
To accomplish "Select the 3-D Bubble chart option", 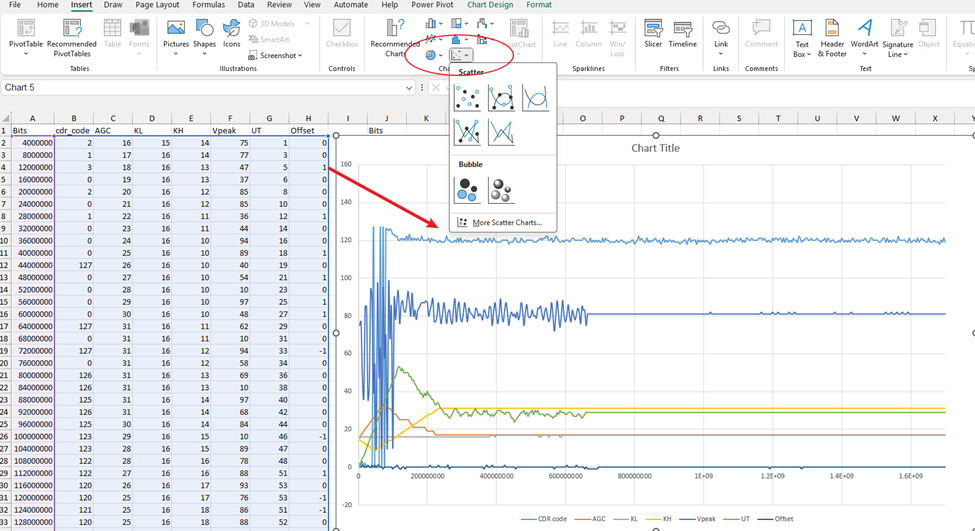I will click(x=501, y=190).
